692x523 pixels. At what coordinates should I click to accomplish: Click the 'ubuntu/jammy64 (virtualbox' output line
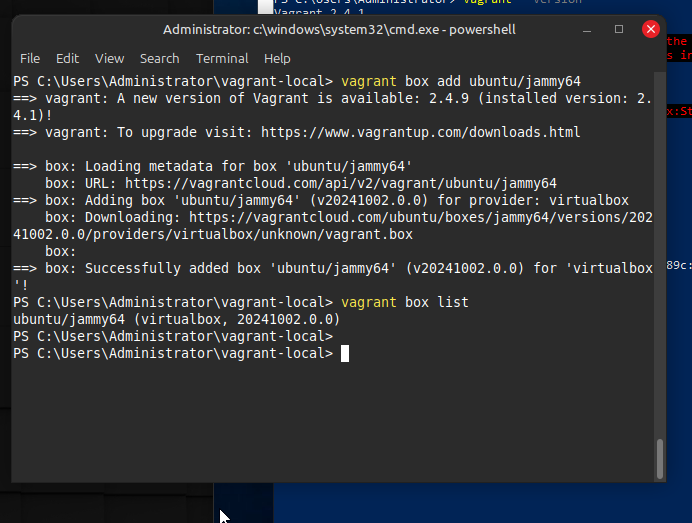[176, 319]
